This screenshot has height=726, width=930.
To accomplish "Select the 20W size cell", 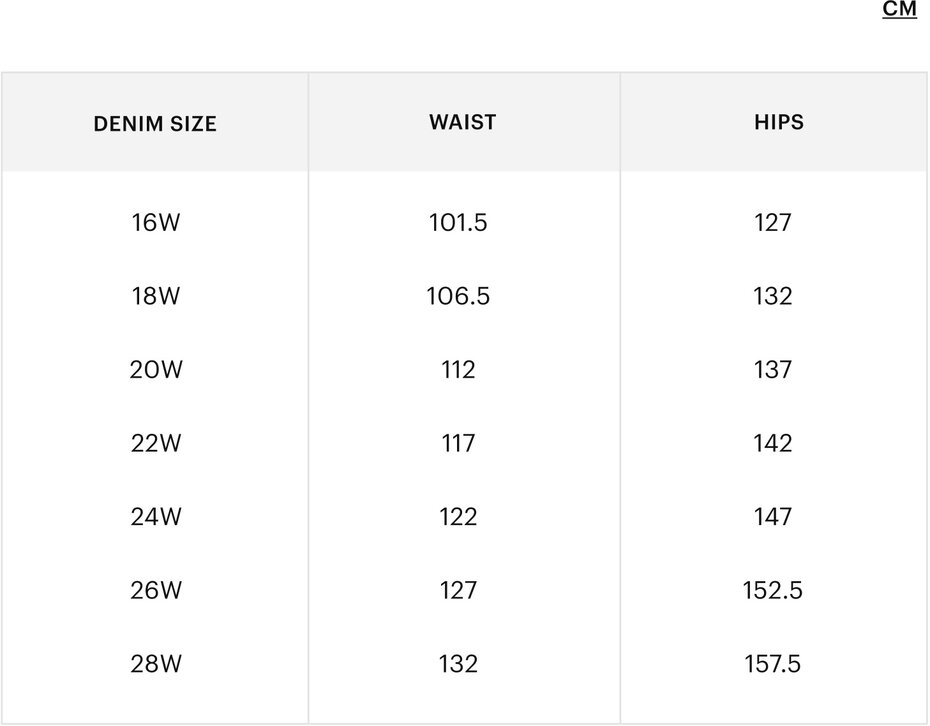I will (x=156, y=370).
